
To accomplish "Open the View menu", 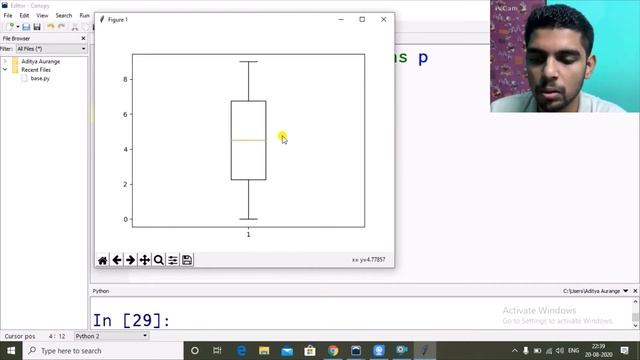I will (42, 16).
